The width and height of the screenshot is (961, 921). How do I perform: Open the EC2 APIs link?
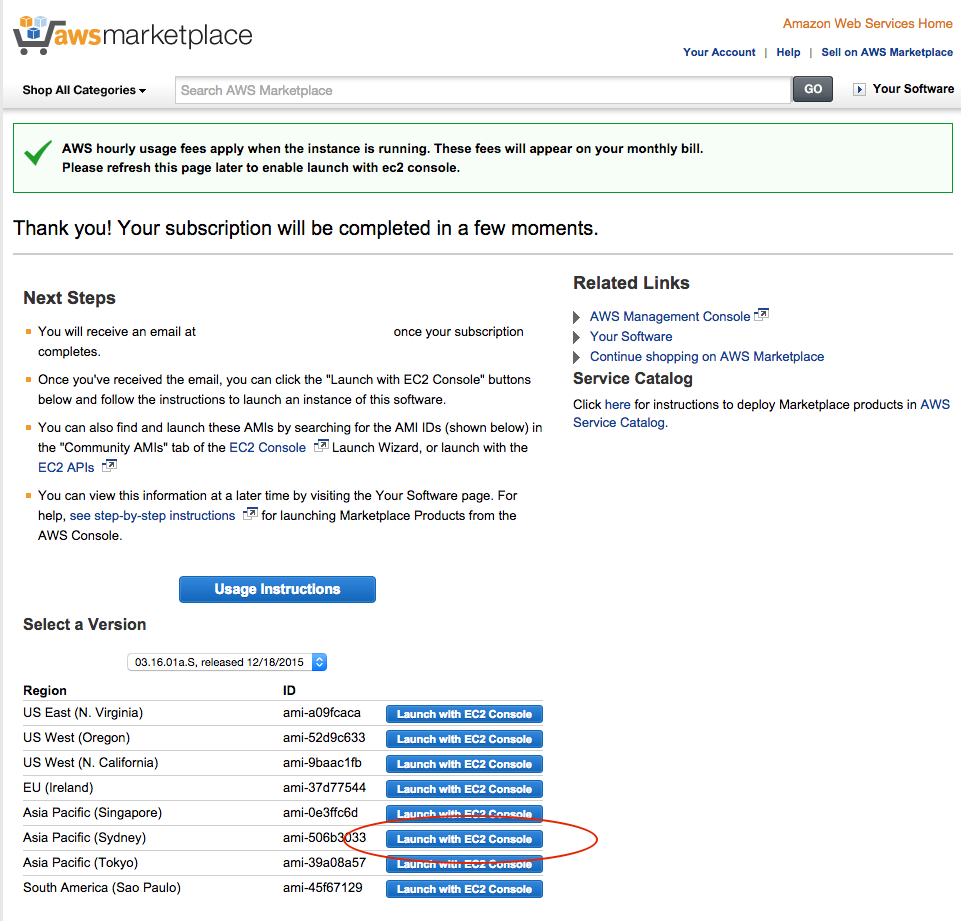66,468
